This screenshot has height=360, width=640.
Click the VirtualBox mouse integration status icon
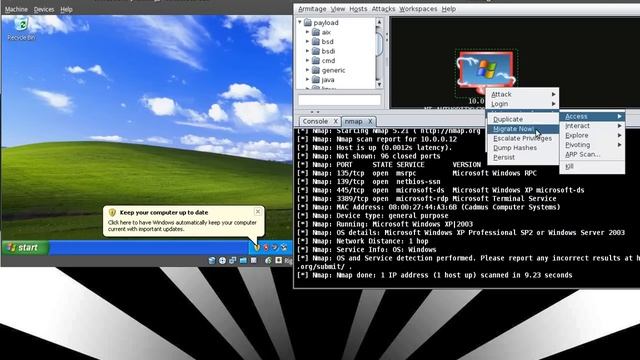268,260
